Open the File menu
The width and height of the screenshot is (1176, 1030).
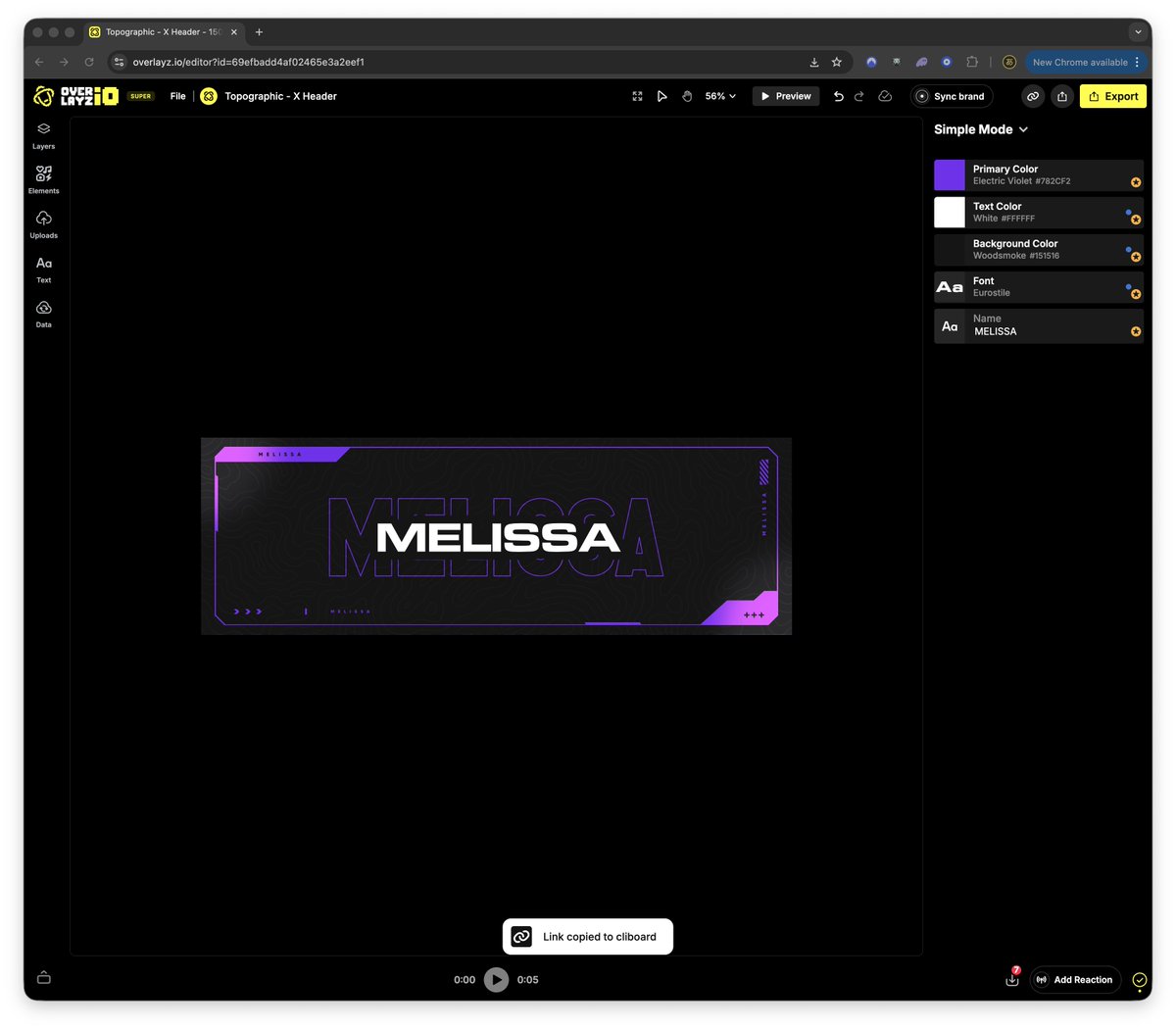(177, 96)
